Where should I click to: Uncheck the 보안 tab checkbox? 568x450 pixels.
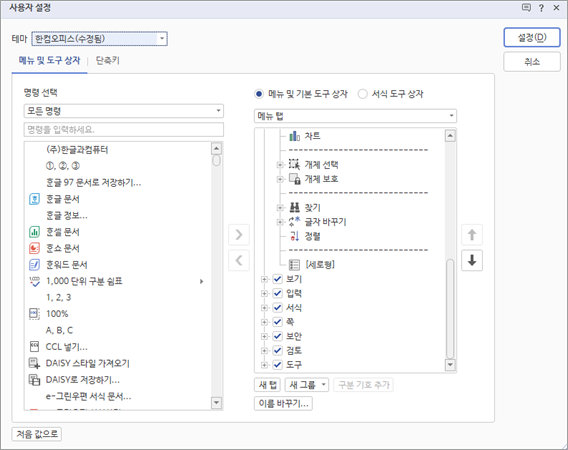(277, 336)
